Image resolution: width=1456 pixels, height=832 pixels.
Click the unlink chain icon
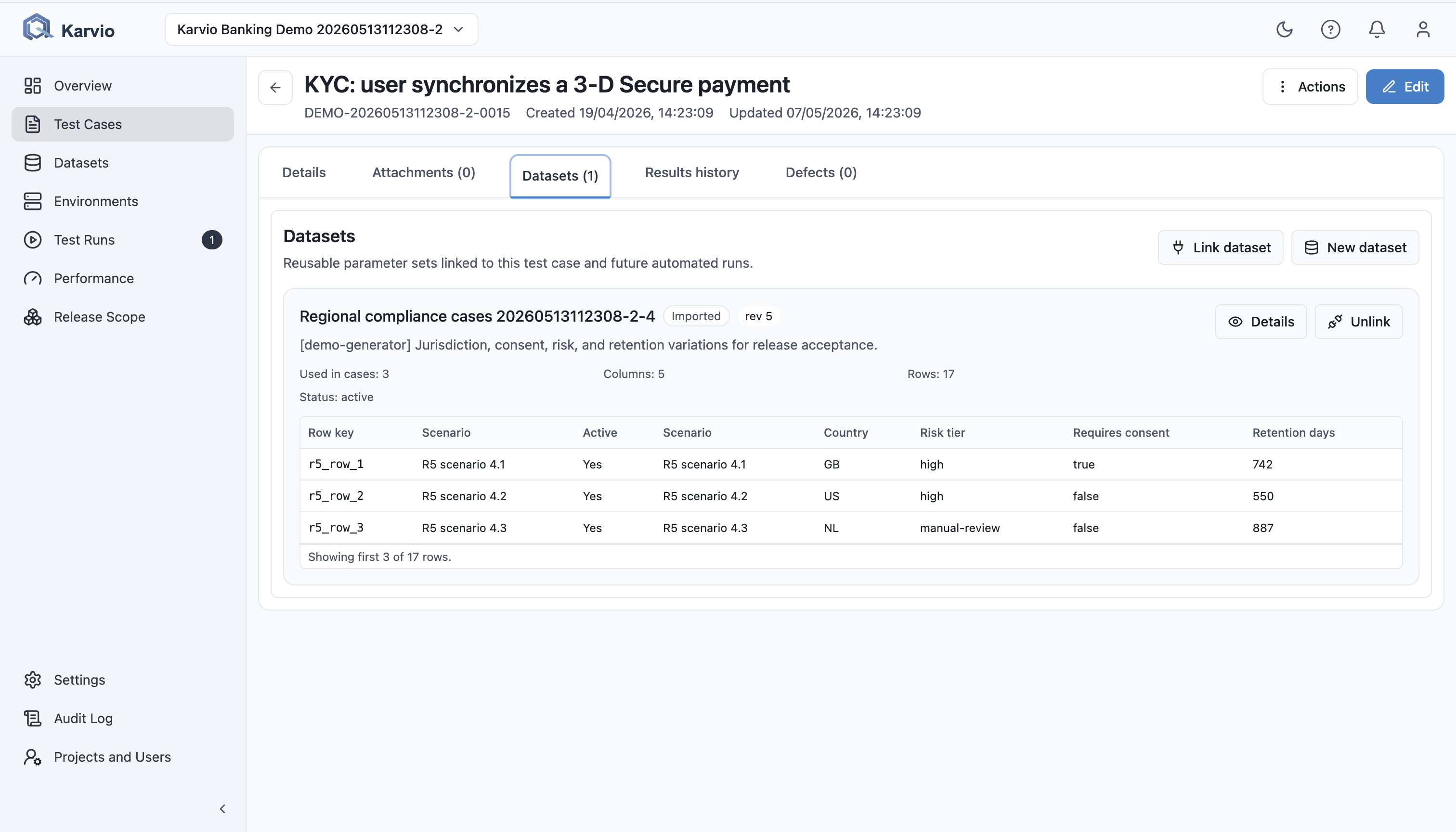click(1335, 322)
